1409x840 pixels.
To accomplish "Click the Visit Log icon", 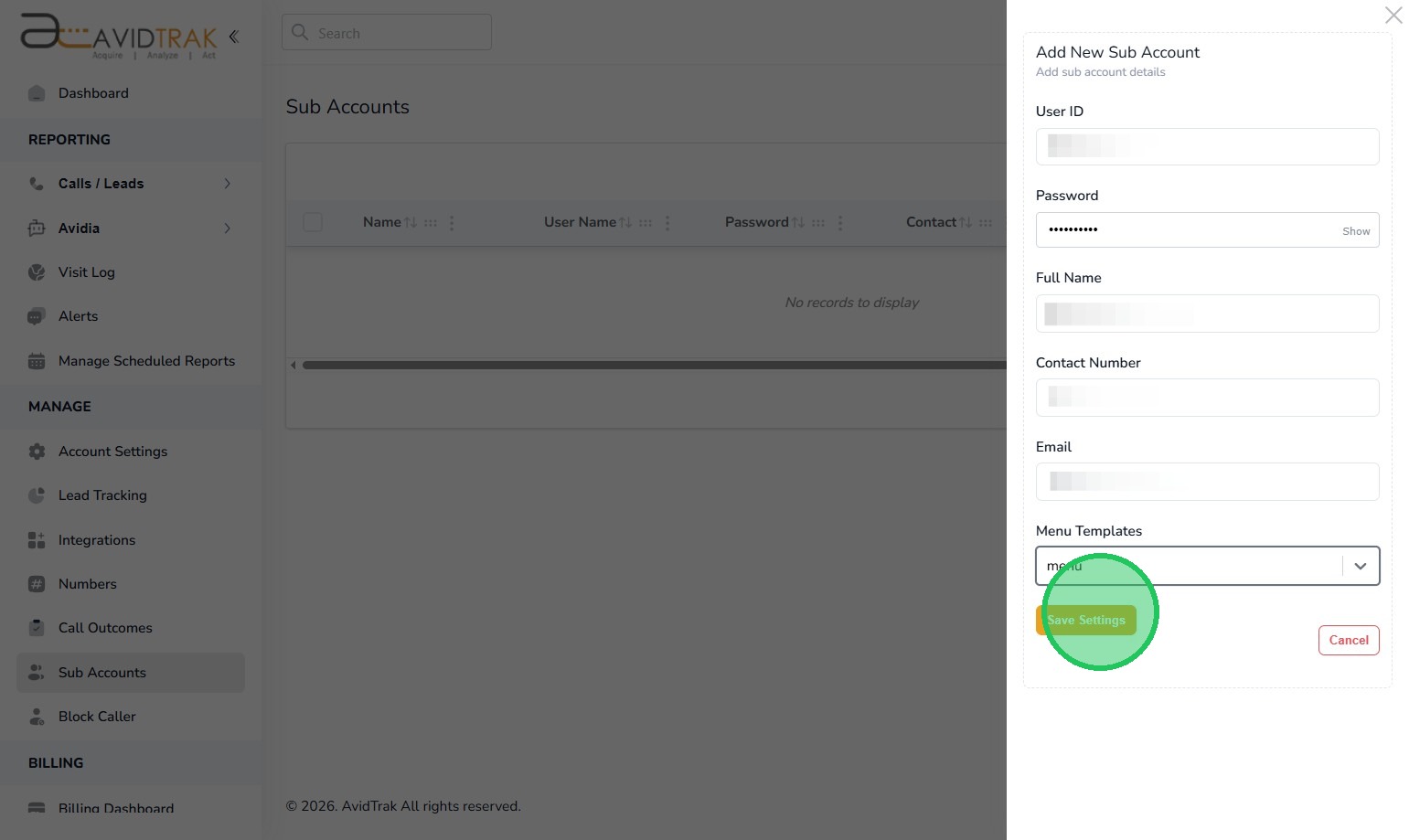I will [37, 272].
